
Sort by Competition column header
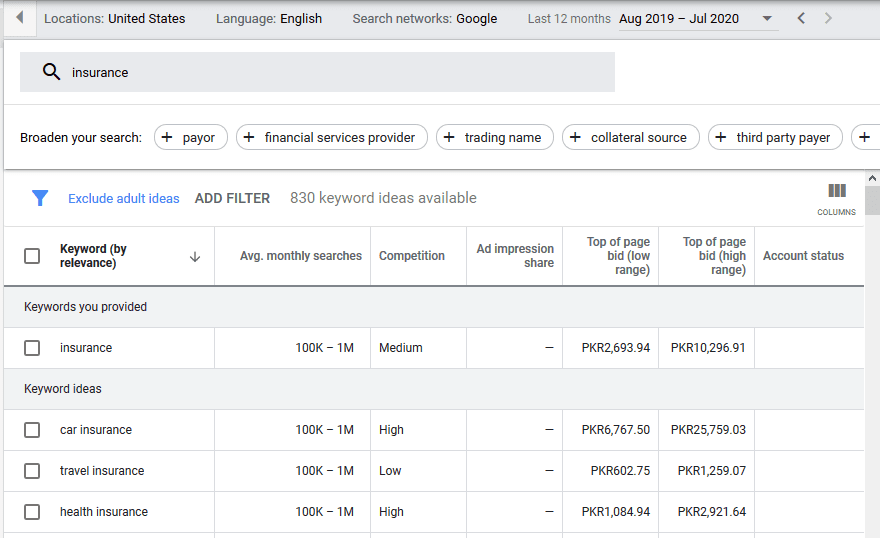[411, 256]
